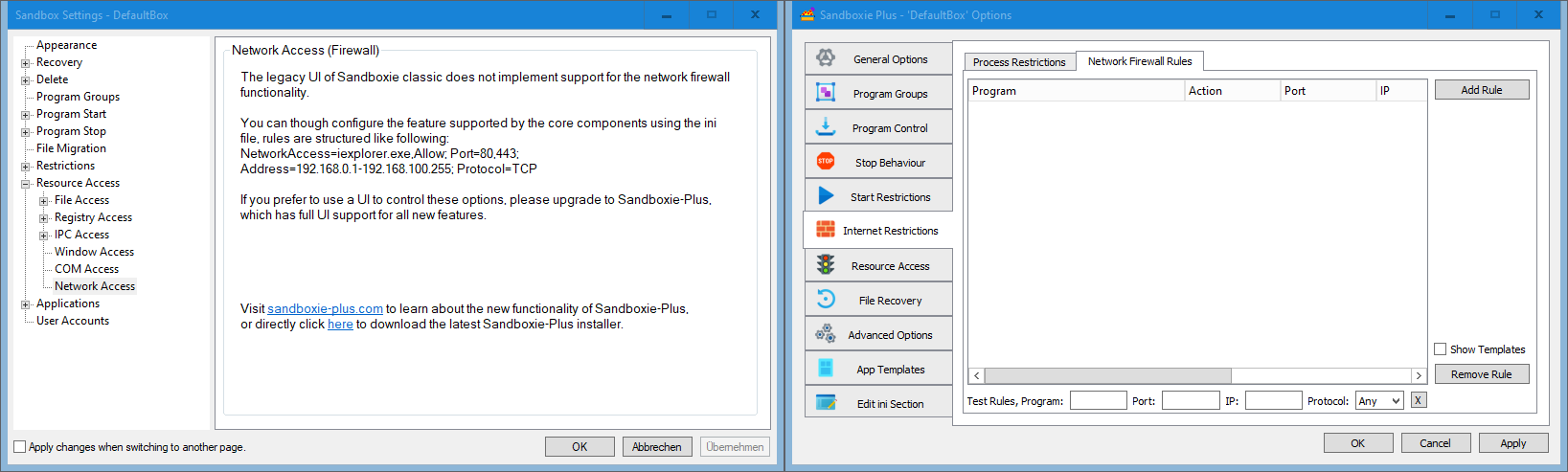The height and width of the screenshot is (472, 1568).
Task: Switch to the Process Restrictions tab
Action: (x=1018, y=62)
